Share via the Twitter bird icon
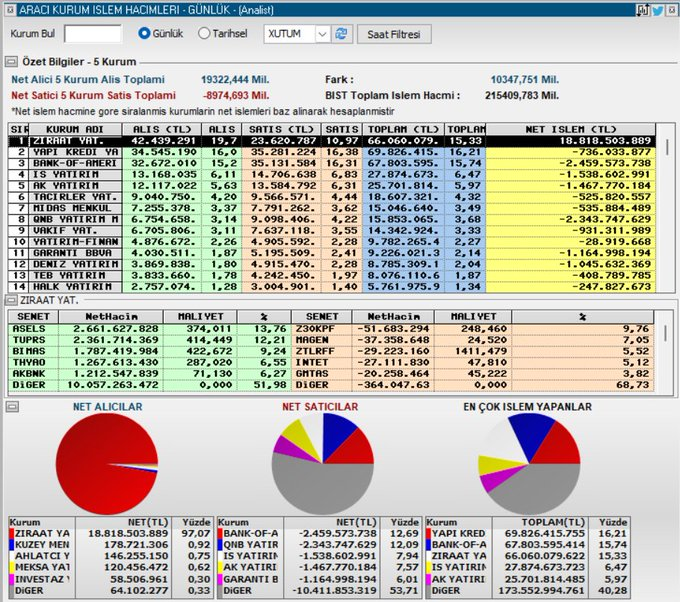This screenshot has width=680, height=602. (x=657, y=10)
